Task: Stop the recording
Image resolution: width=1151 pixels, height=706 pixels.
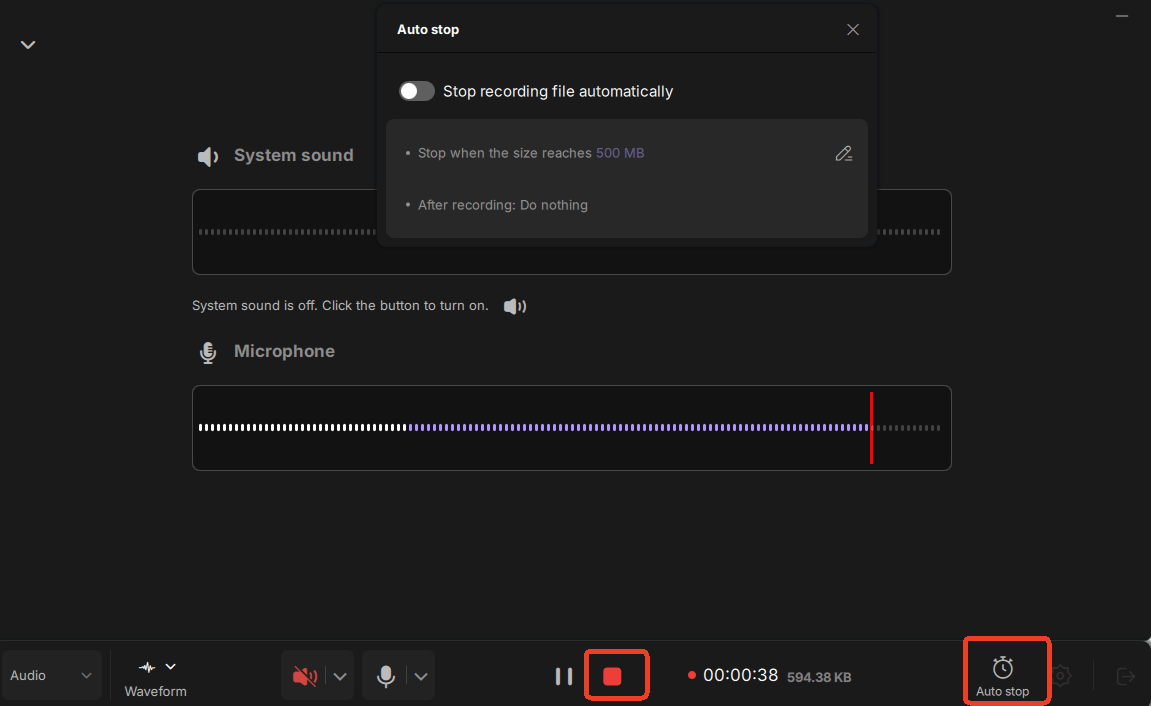Action: pos(612,676)
